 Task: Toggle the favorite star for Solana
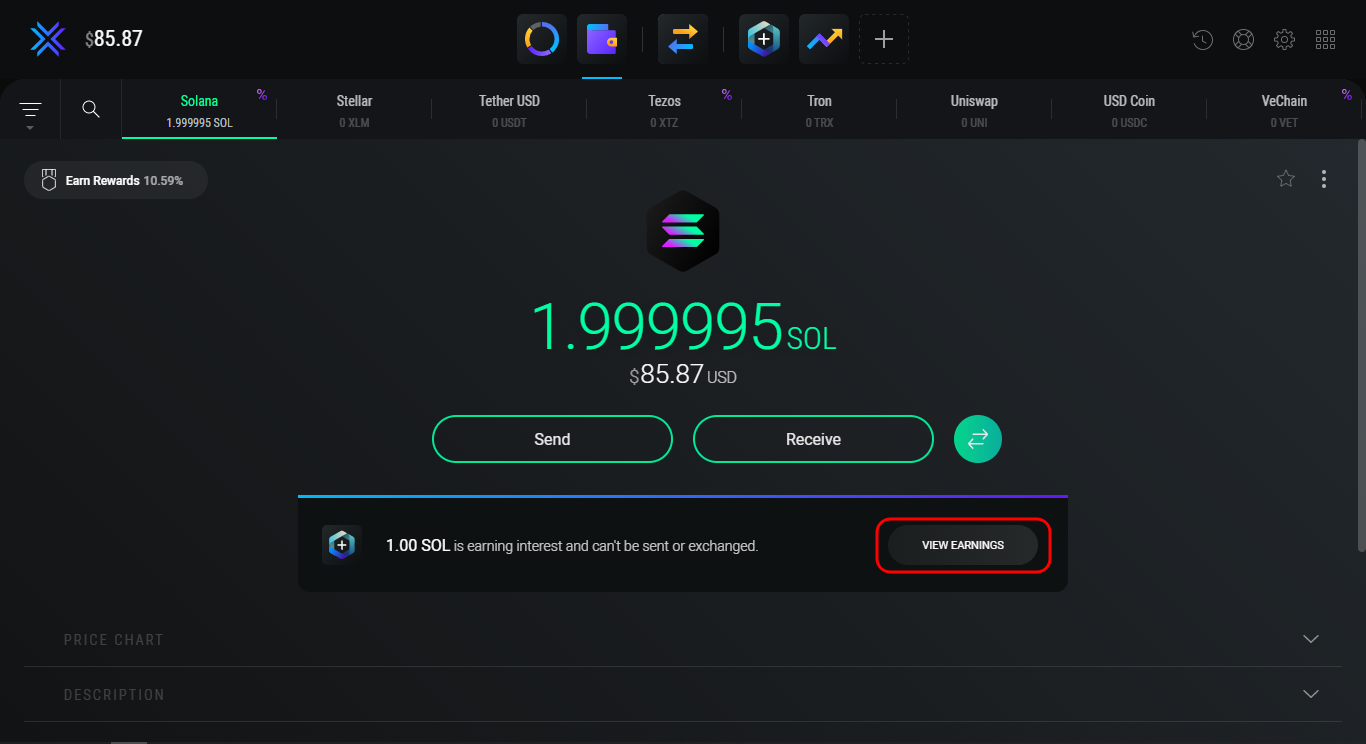pos(1286,179)
